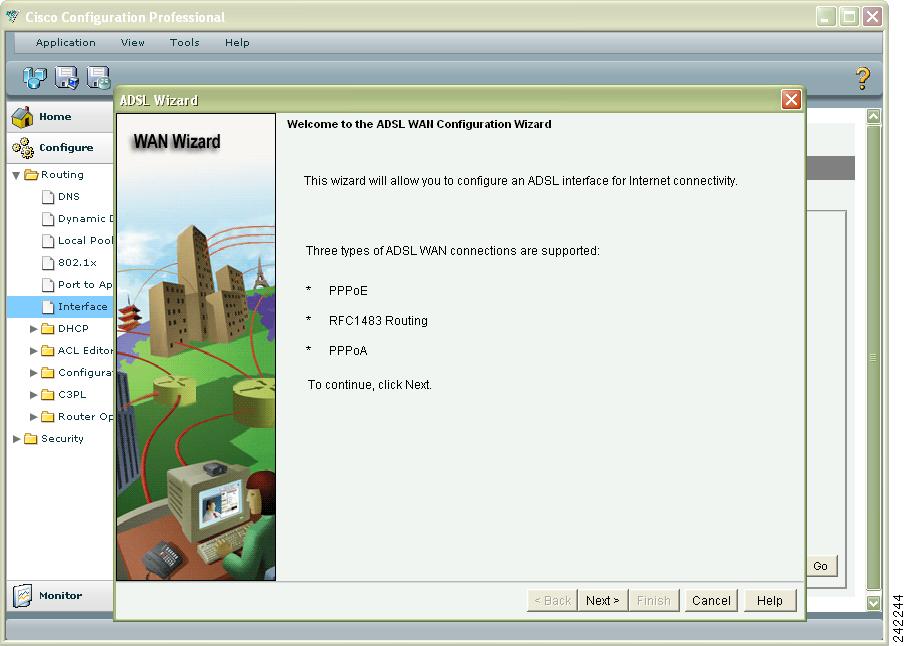Click the network devices toolbar icon

pos(35,77)
